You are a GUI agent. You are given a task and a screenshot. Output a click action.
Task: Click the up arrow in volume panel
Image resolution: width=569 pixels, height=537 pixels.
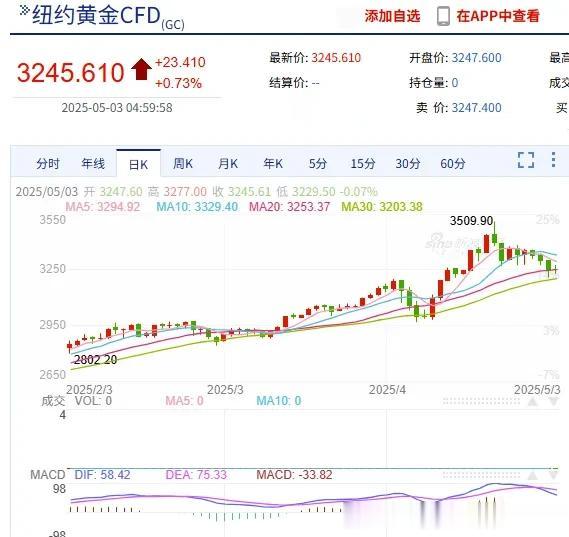(x=533, y=401)
